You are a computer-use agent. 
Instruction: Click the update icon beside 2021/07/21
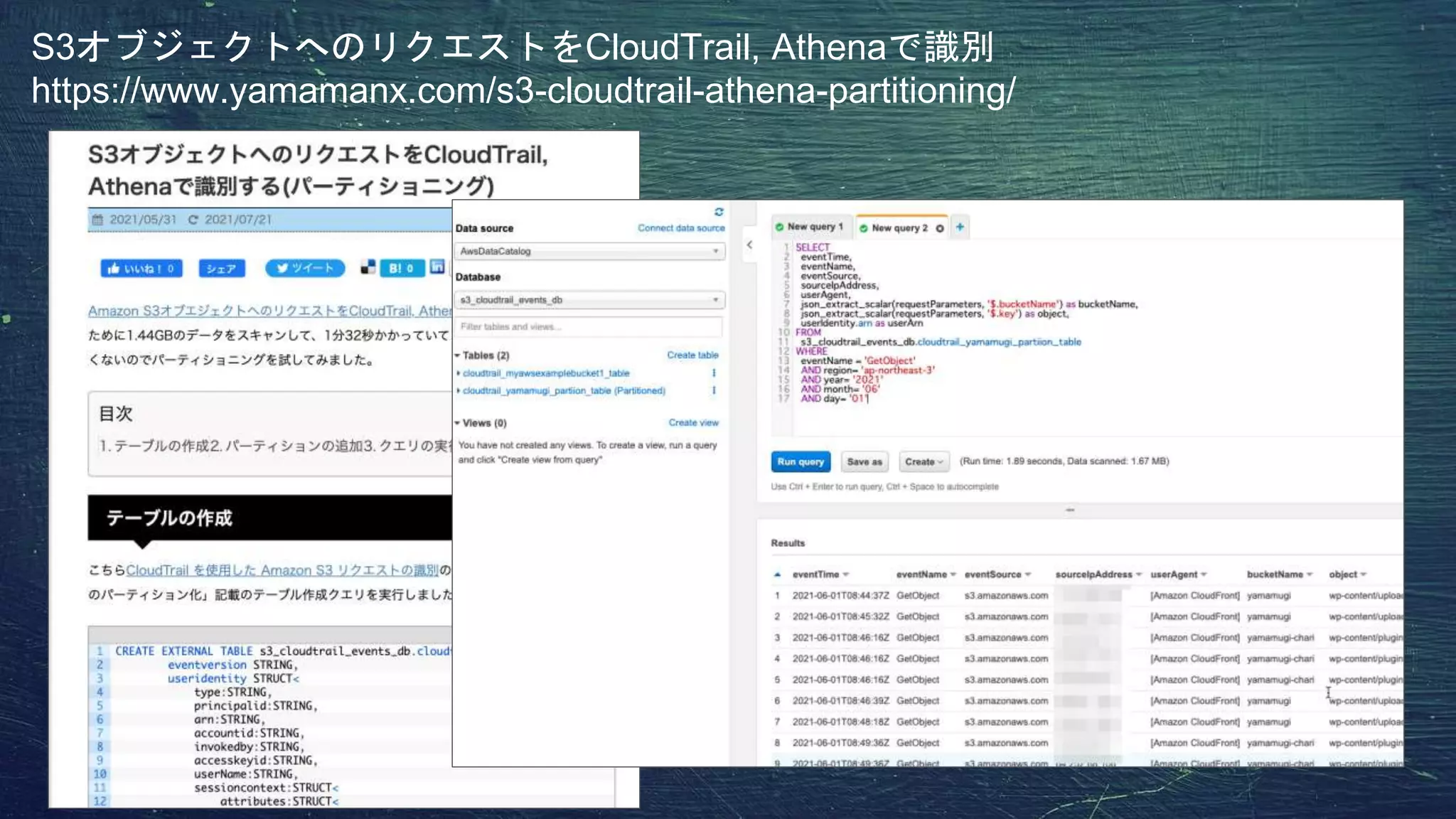193,220
